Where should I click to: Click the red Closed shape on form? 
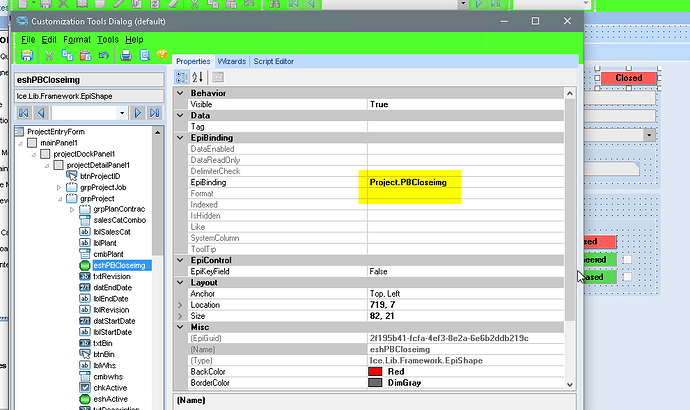628,78
